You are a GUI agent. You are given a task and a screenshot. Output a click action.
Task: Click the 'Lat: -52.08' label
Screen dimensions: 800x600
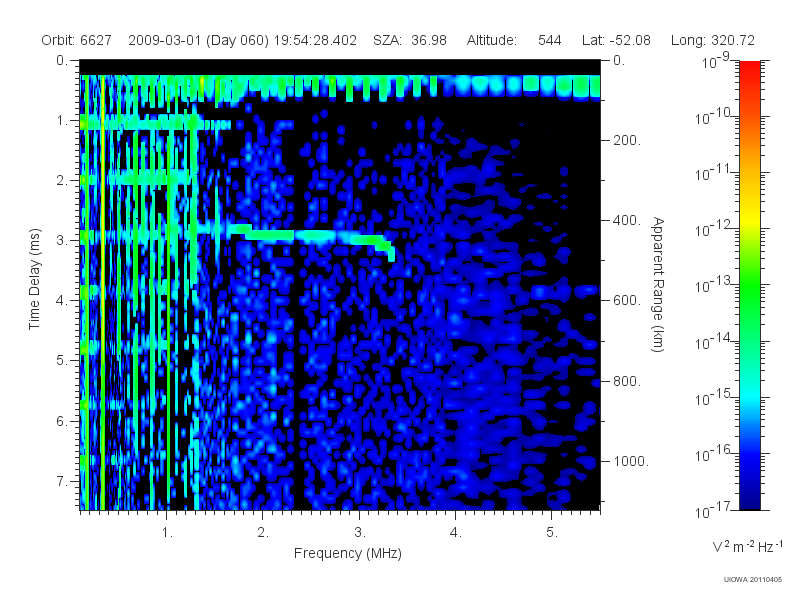click(616, 40)
